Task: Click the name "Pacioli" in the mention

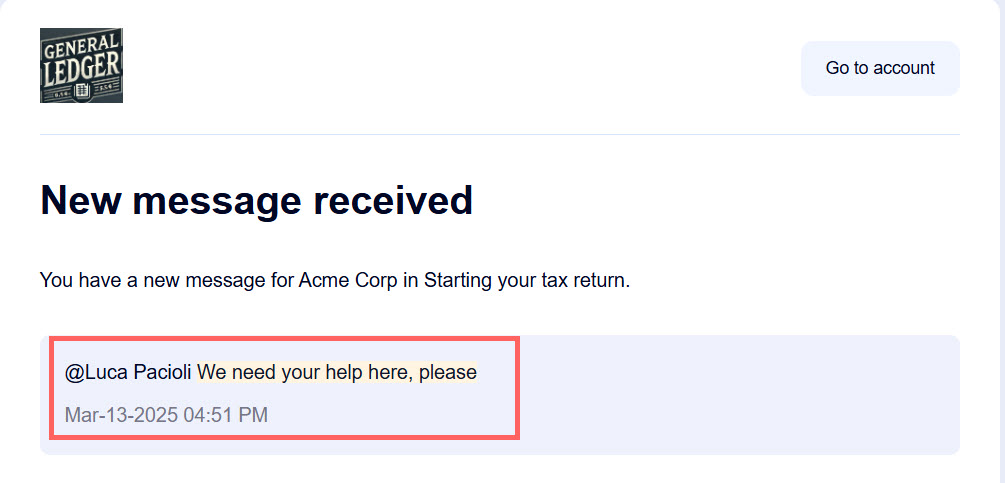Action: [x=162, y=373]
